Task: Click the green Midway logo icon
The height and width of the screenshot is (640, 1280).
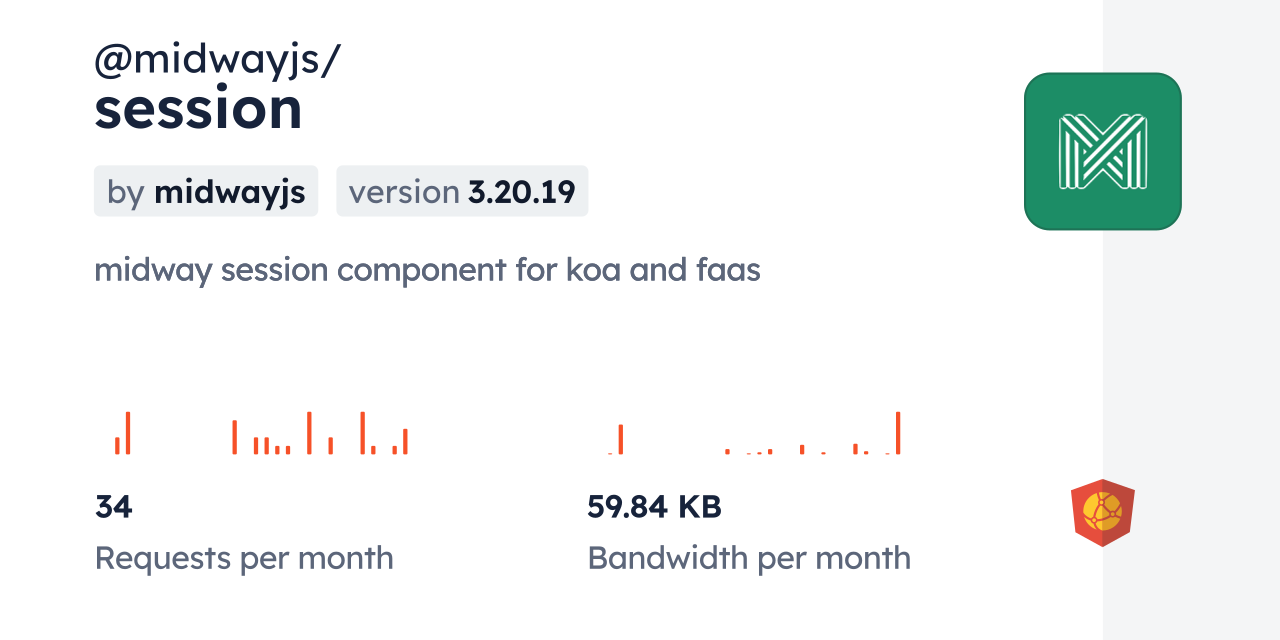Action: 1102,151
